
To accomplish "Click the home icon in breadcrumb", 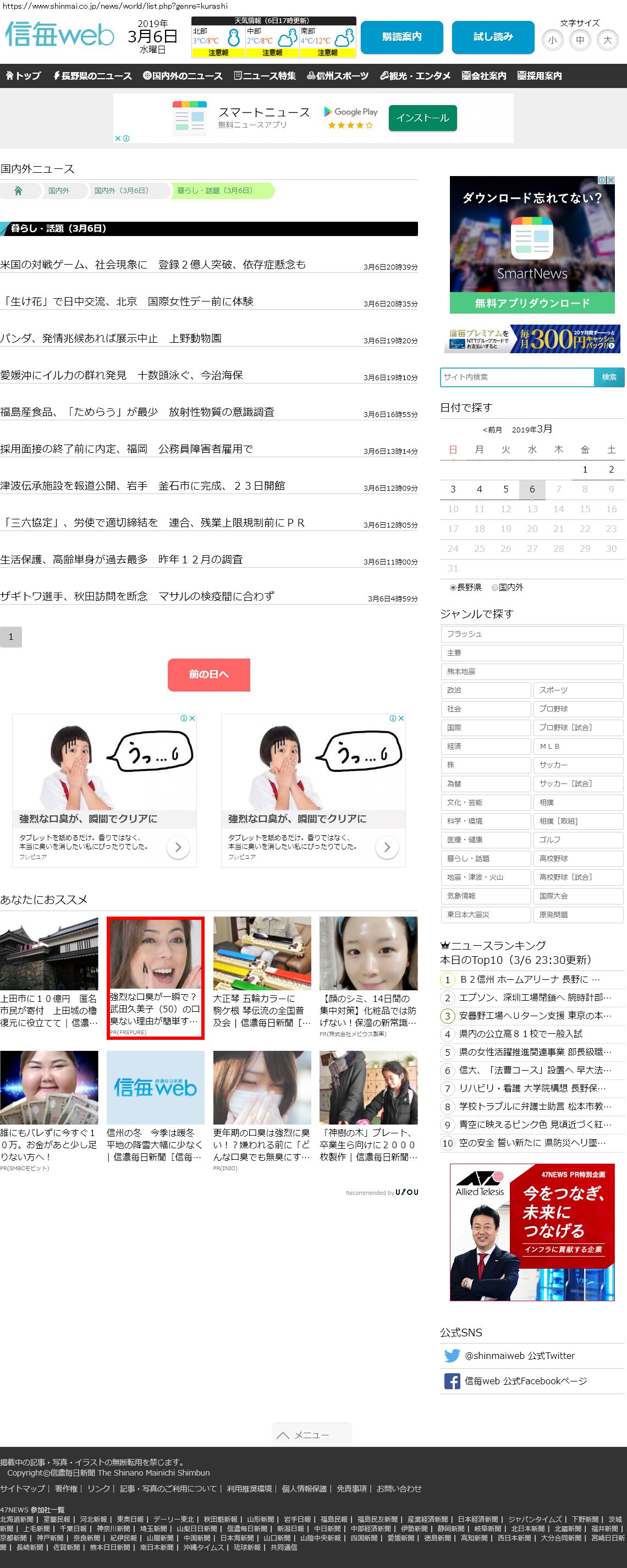I will [x=18, y=190].
